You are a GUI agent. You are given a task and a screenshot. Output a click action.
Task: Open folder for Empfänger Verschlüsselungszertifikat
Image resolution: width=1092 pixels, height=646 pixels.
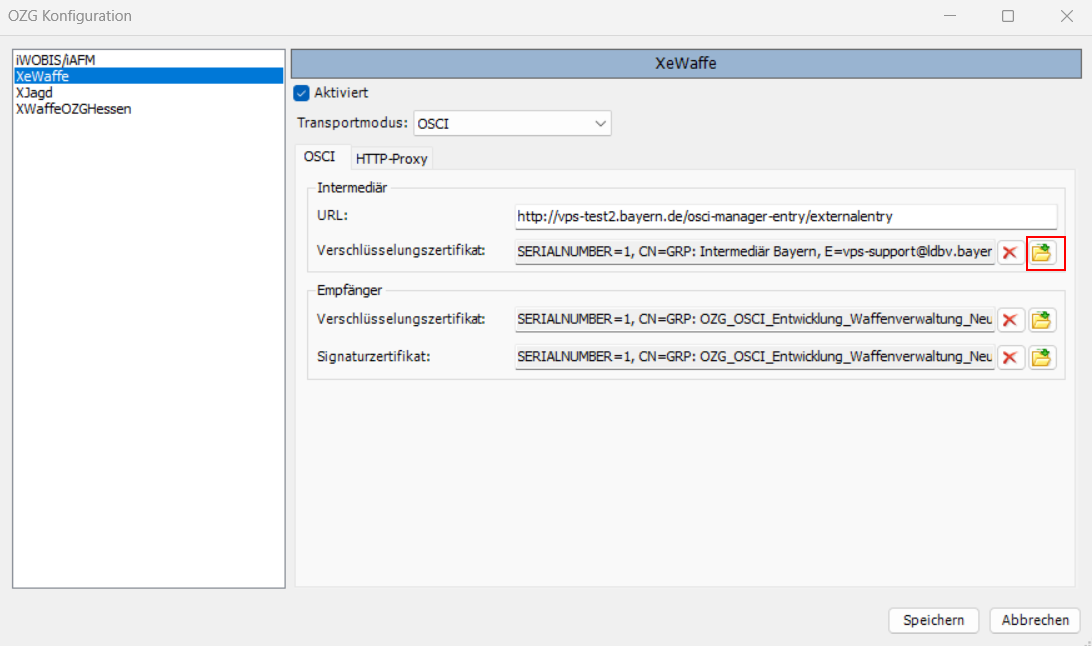click(x=1043, y=320)
